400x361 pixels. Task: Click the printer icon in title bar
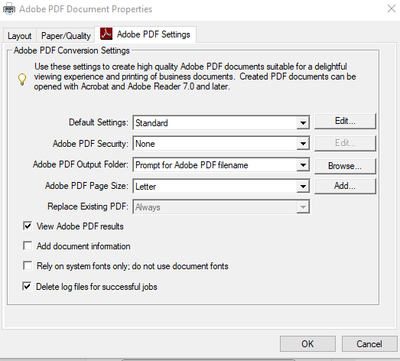tap(9, 9)
